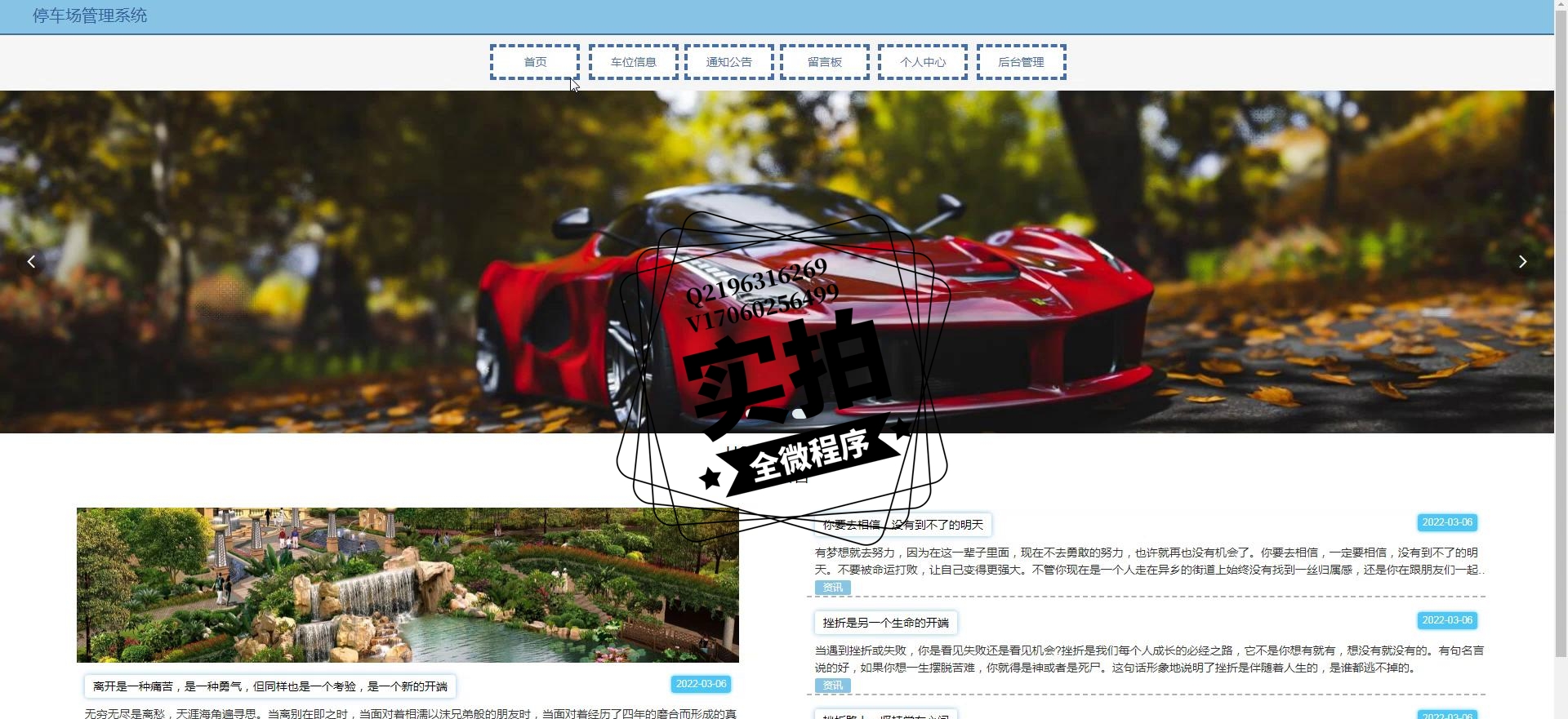Select 留言板 in the navigation bar

pyautogui.click(x=825, y=62)
